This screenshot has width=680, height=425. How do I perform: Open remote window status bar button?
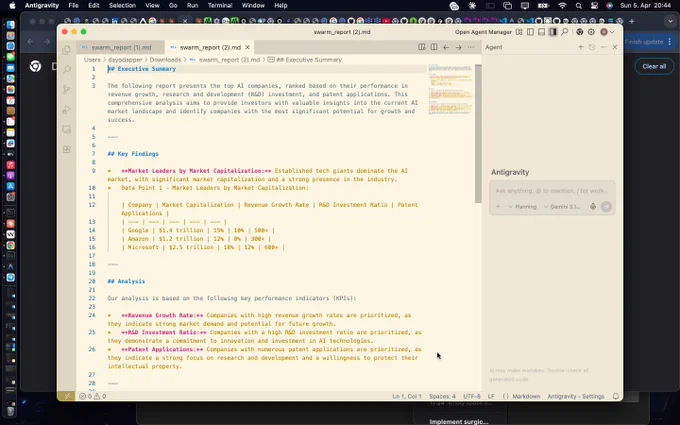(66, 396)
